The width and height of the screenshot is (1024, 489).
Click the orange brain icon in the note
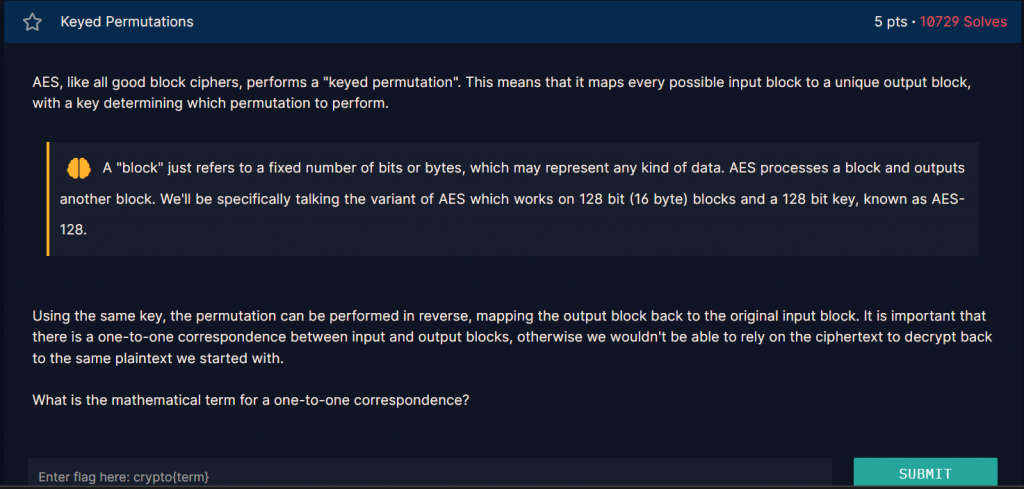pos(79,167)
